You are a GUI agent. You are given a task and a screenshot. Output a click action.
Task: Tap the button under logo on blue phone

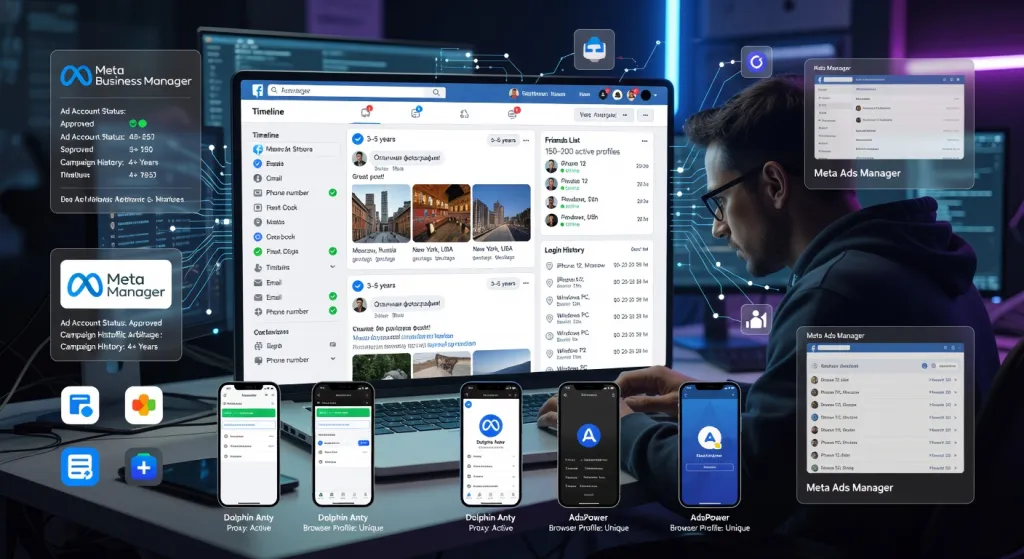[x=709, y=468]
